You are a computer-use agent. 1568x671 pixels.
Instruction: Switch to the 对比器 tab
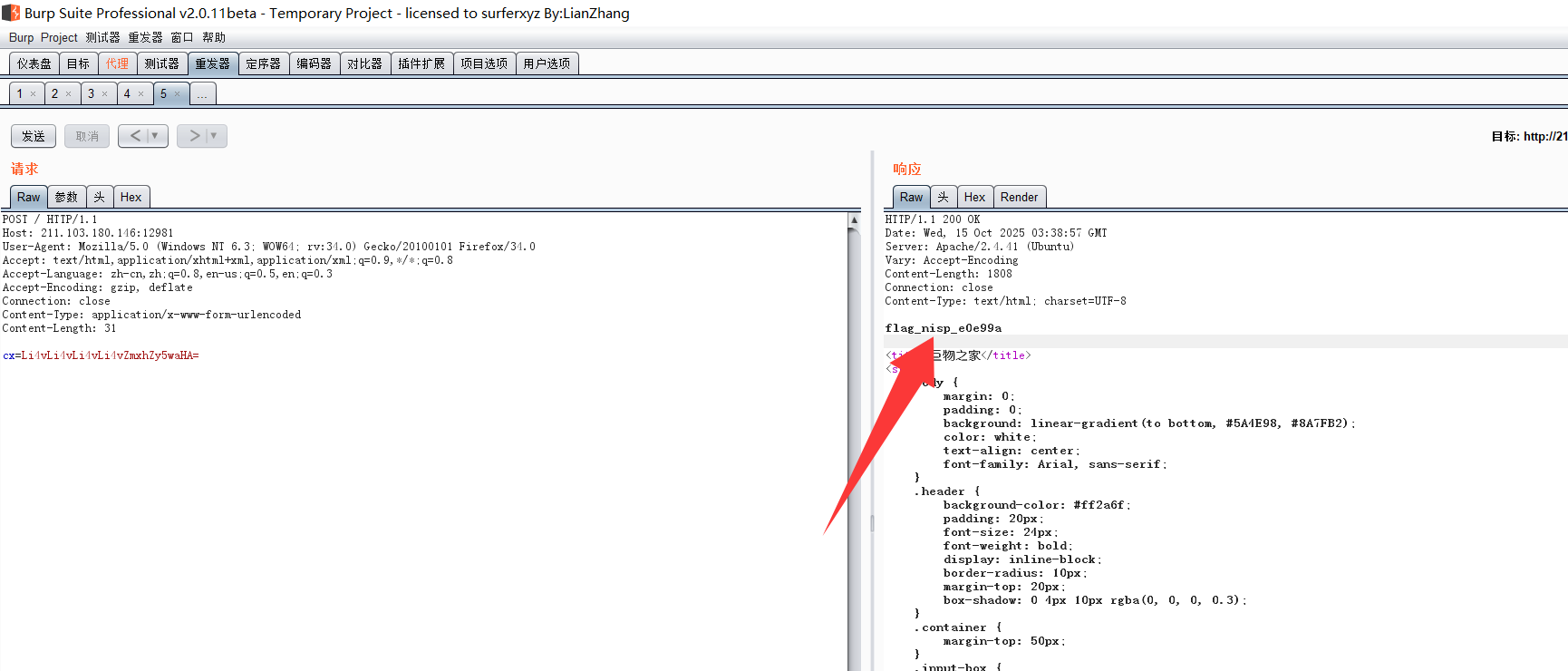click(364, 63)
